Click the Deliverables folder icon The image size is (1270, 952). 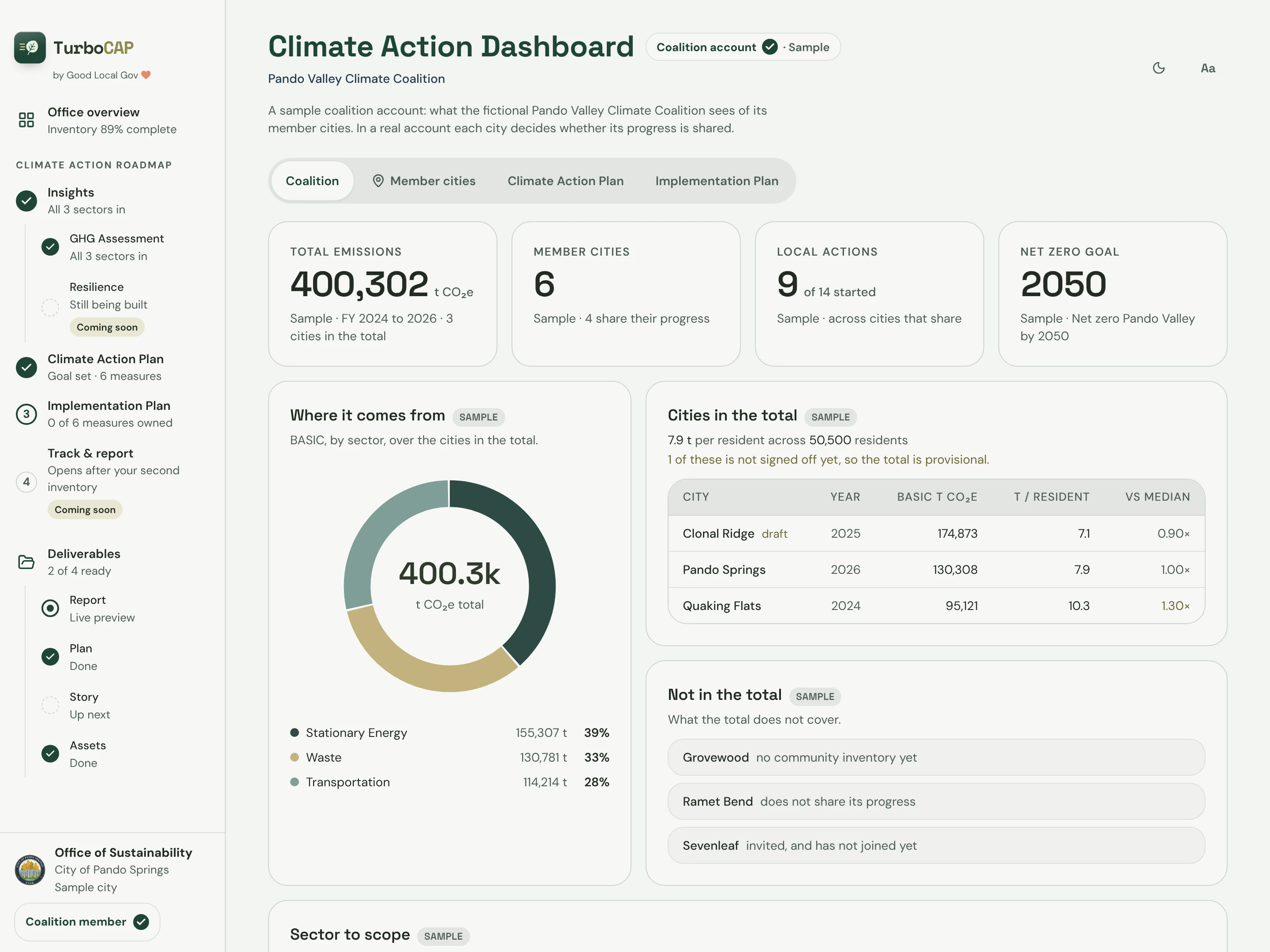[x=26, y=562]
